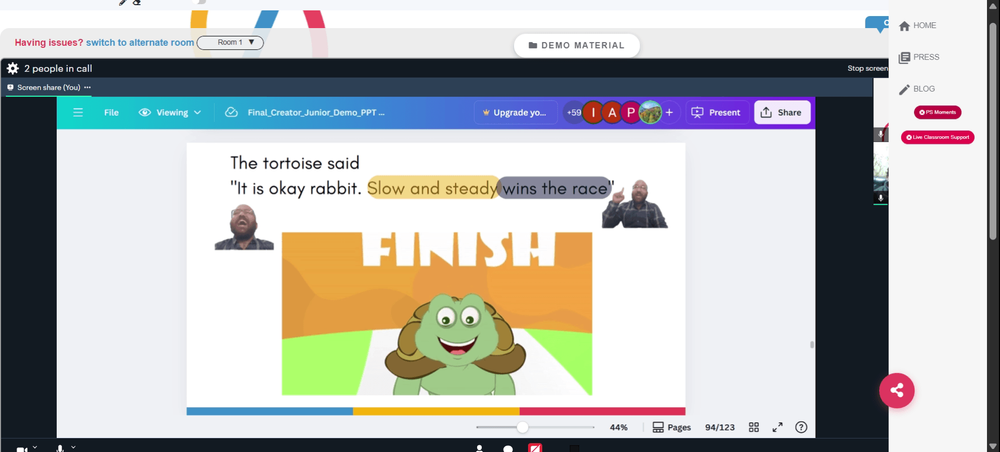Click the collaborator avatar labeled I

click(593, 112)
